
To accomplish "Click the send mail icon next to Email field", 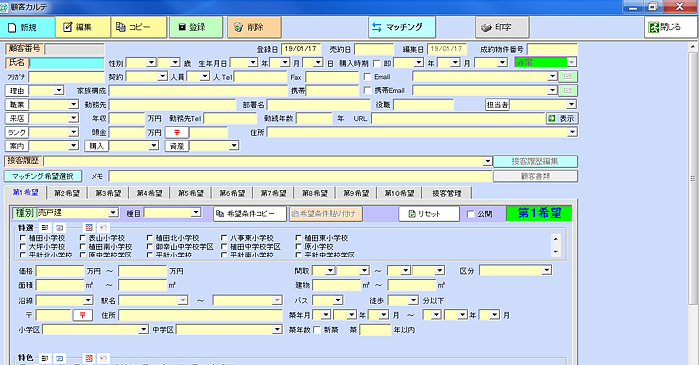I will pos(568,76).
